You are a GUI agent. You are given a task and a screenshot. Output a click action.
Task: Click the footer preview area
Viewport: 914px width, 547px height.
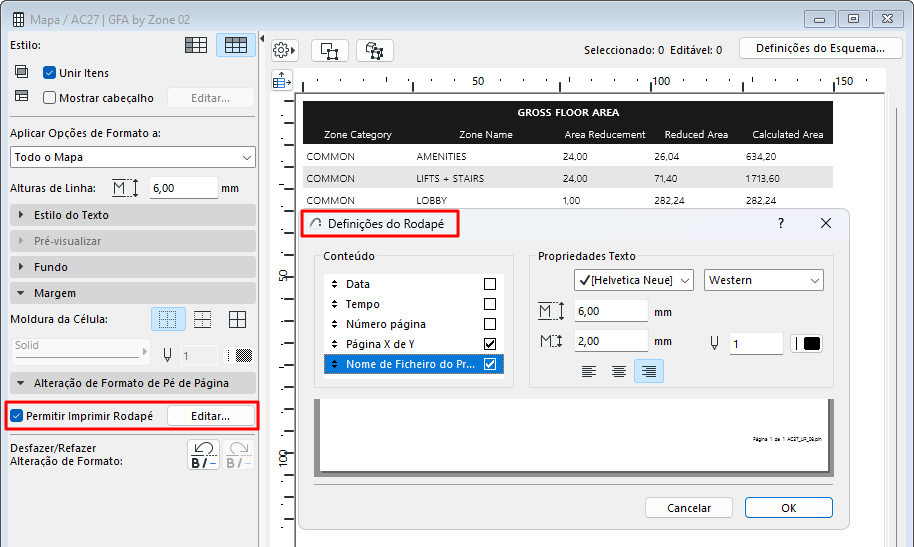tap(574, 436)
